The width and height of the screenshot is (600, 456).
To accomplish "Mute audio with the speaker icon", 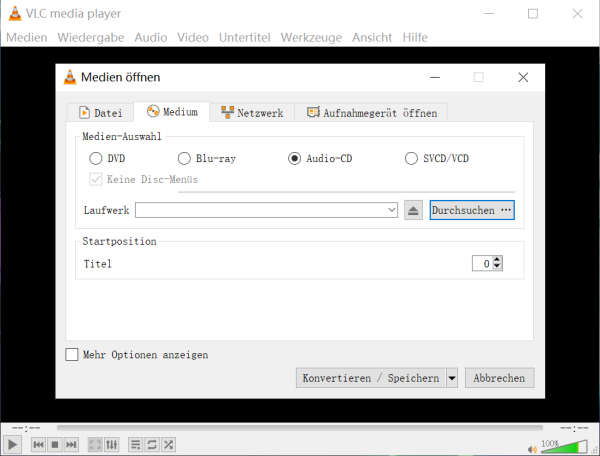I will (532, 449).
